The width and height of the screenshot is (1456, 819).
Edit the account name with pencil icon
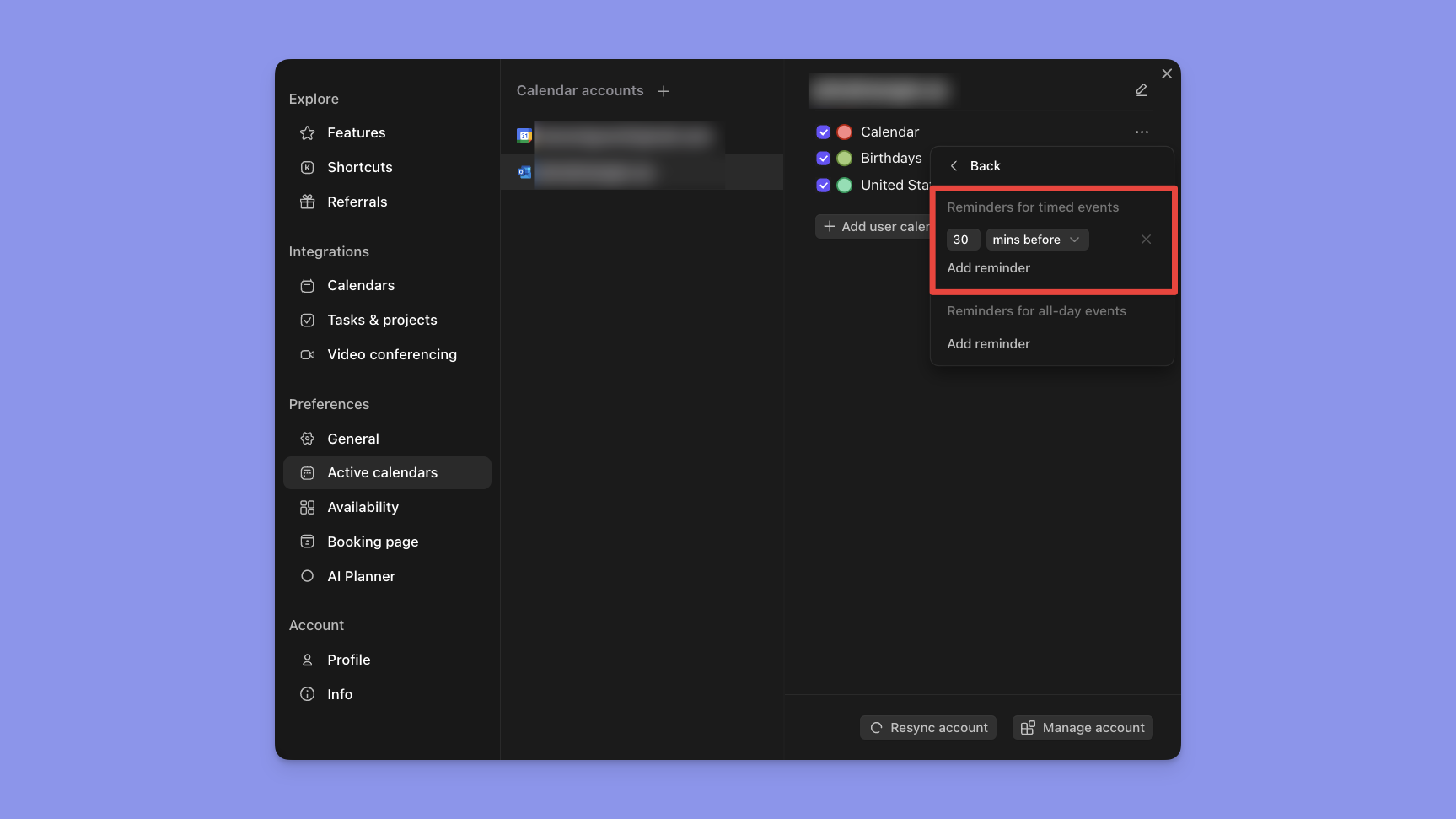pyautogui.click(x=1142, y=90)
